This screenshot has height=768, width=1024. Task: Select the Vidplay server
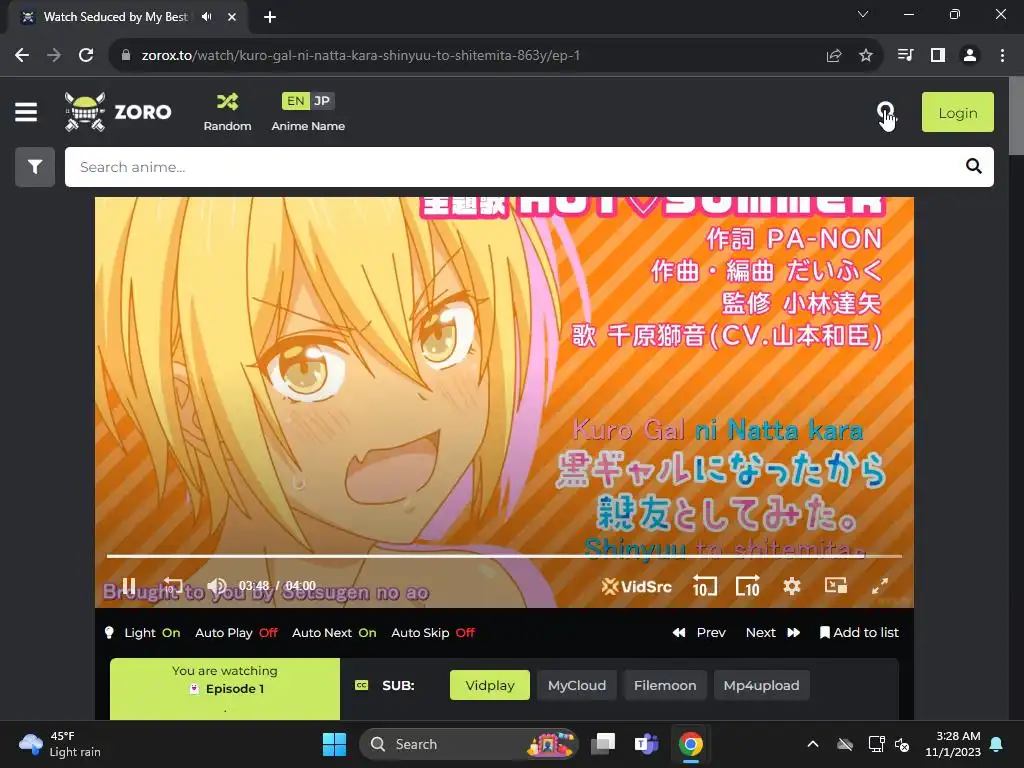tap(490, 685)
